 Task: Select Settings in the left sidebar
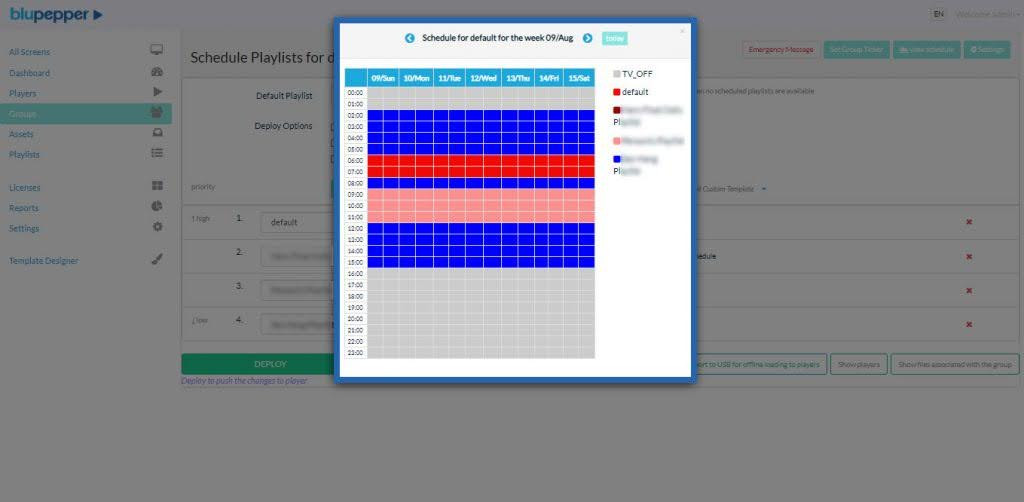24,228
